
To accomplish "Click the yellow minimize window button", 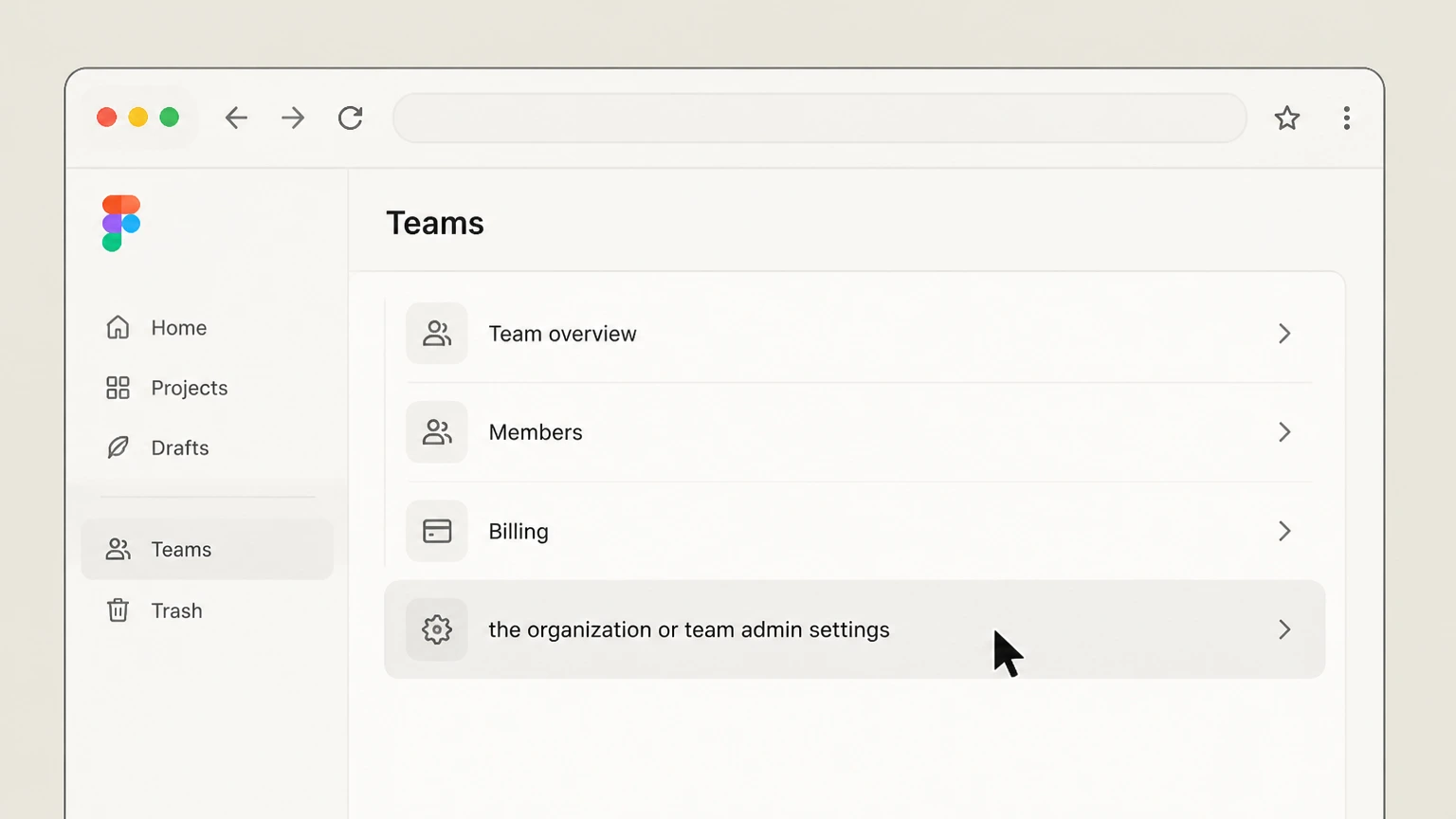I will click(138, 117).
